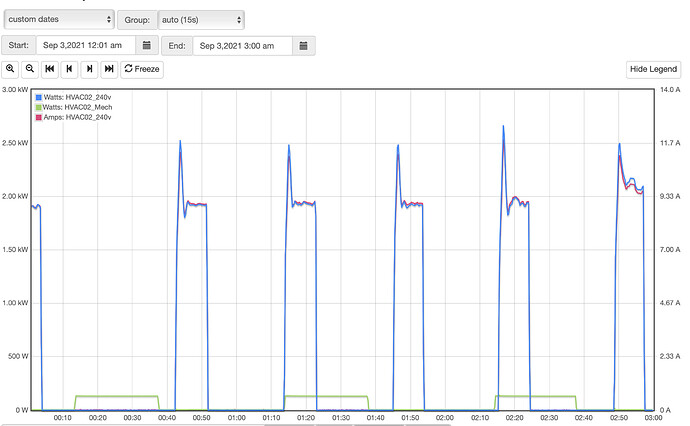Jump to latest data with fast-forward icon
690x426 pixels.
click(x=109, y=69)
